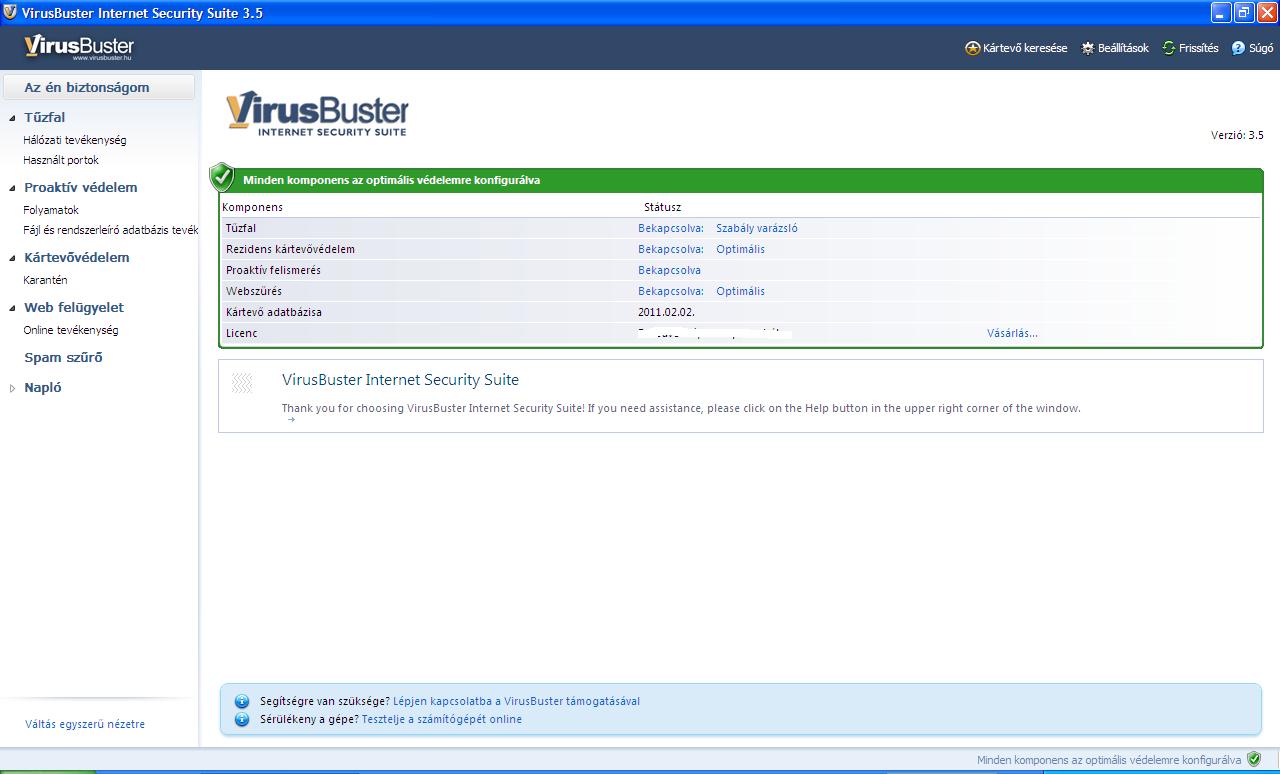Open the Az én biztonságom tab
This screenshot has height=774, width=1280.
point(98,87)
